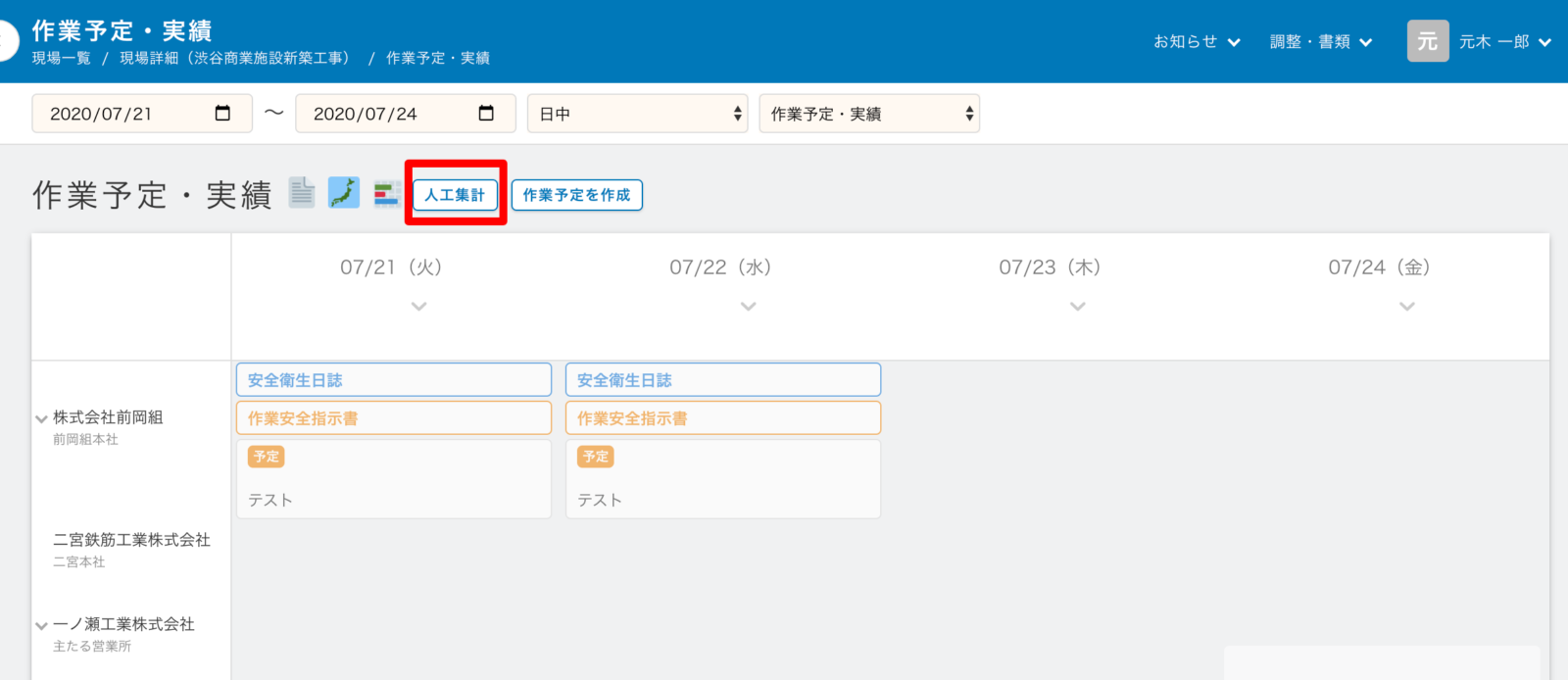Click the 07/23 (木) date header
Viewport: 1568px width, 680px height.
click(1051, 267)
